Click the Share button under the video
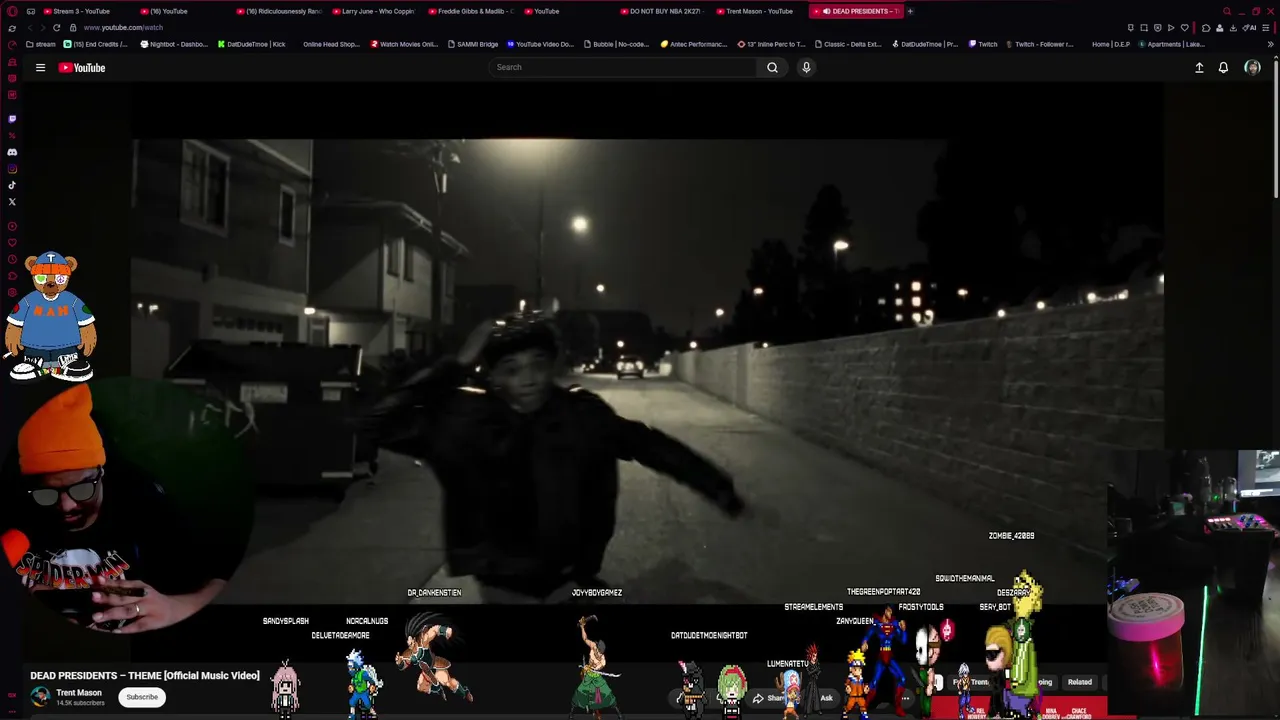This screenshot has height=720, width=1280. click(770, 698)
